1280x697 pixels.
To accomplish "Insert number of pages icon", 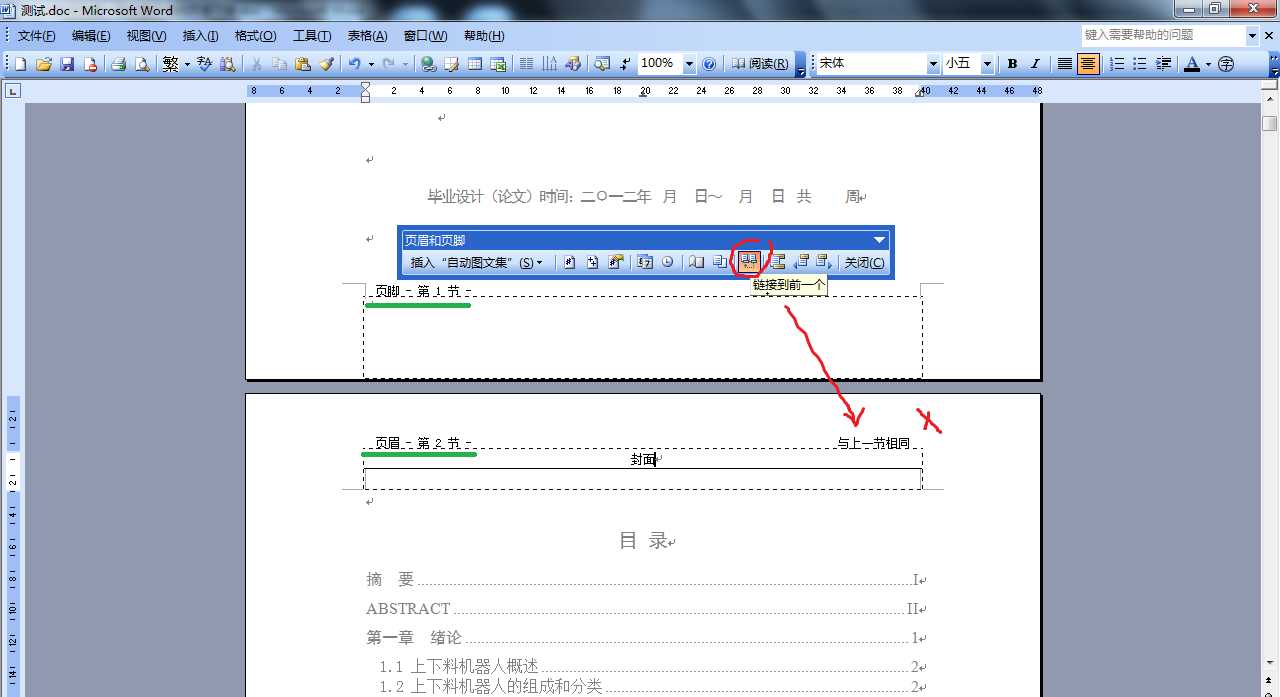I will (592, 262).
